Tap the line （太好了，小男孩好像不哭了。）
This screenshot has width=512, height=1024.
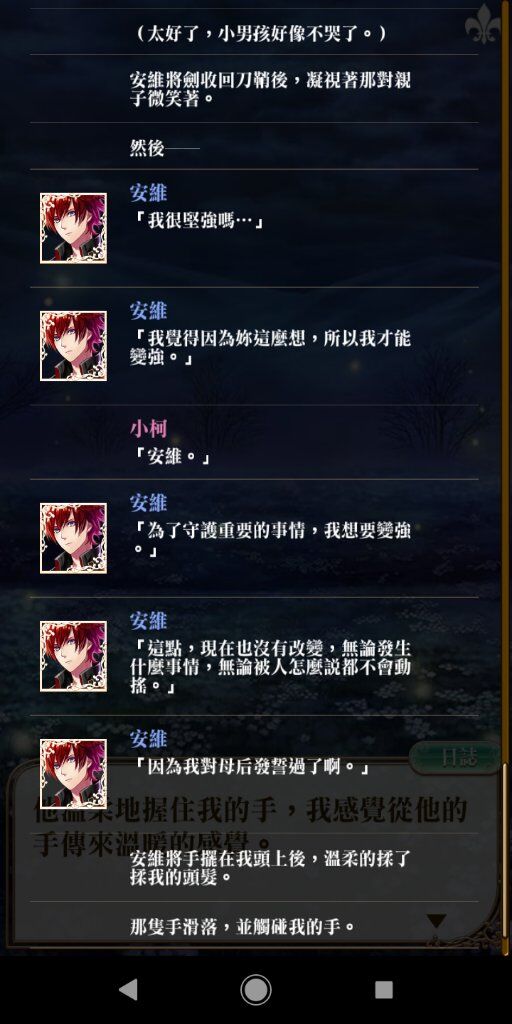[x=259, y=32]
